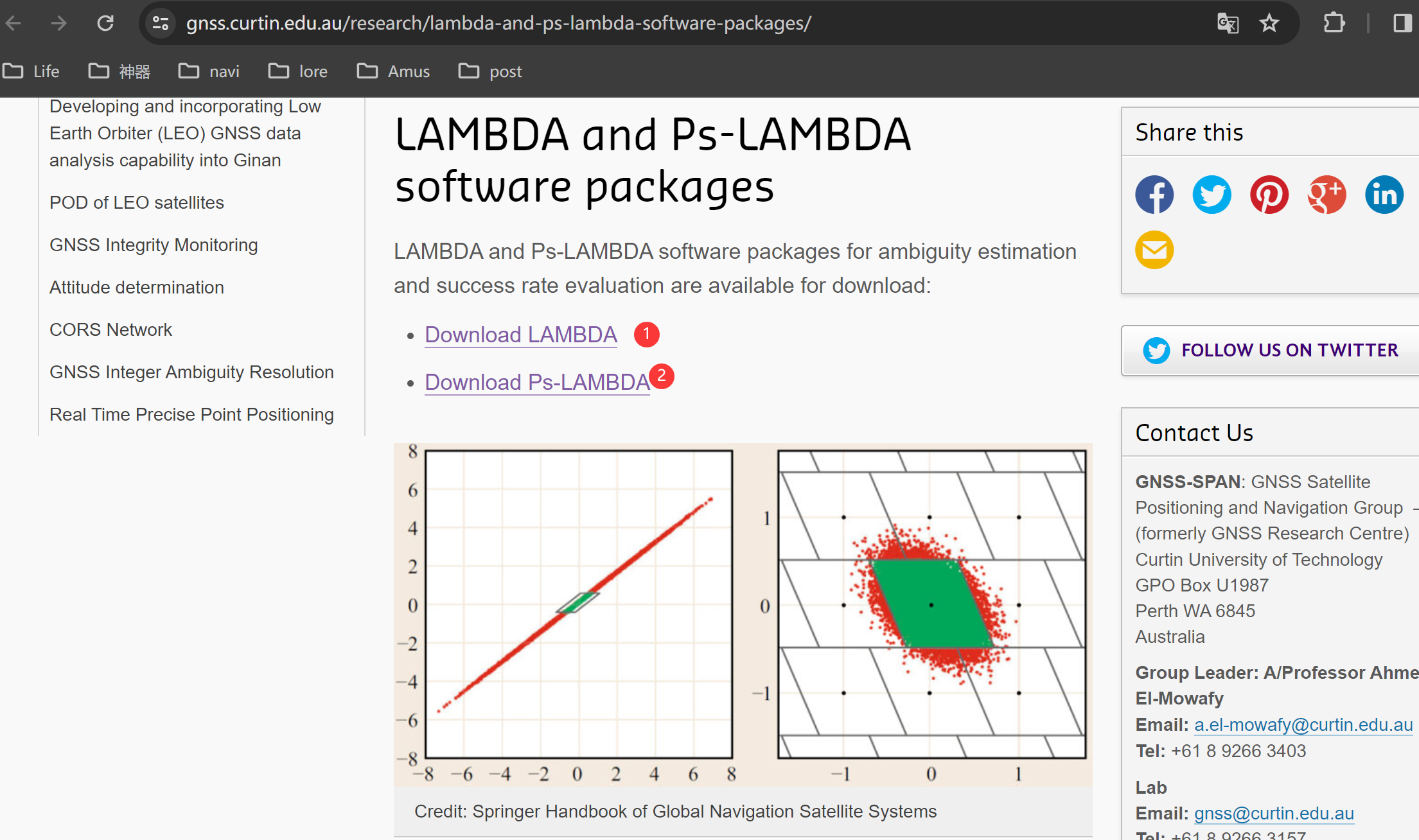Click the ambiguity plots figure image

tap(743, 615)
